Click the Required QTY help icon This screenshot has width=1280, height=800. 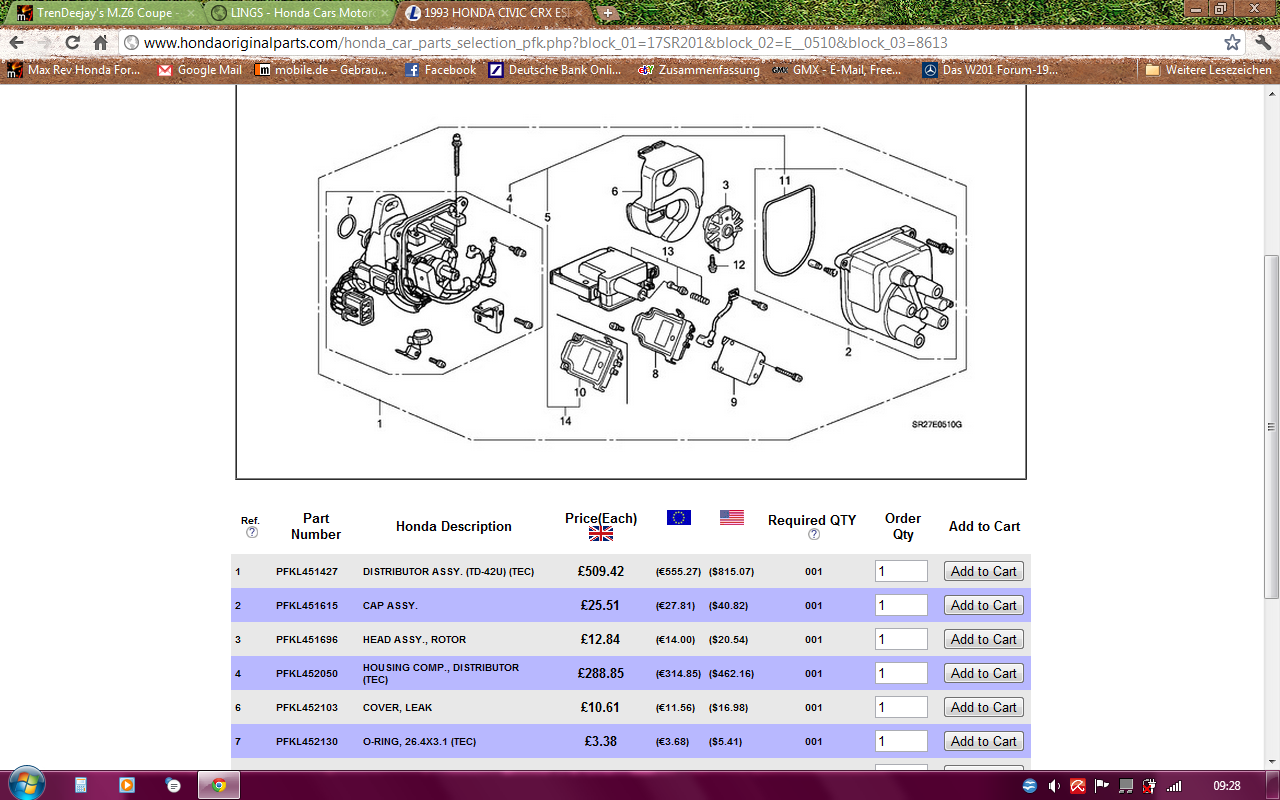(813, 534)
